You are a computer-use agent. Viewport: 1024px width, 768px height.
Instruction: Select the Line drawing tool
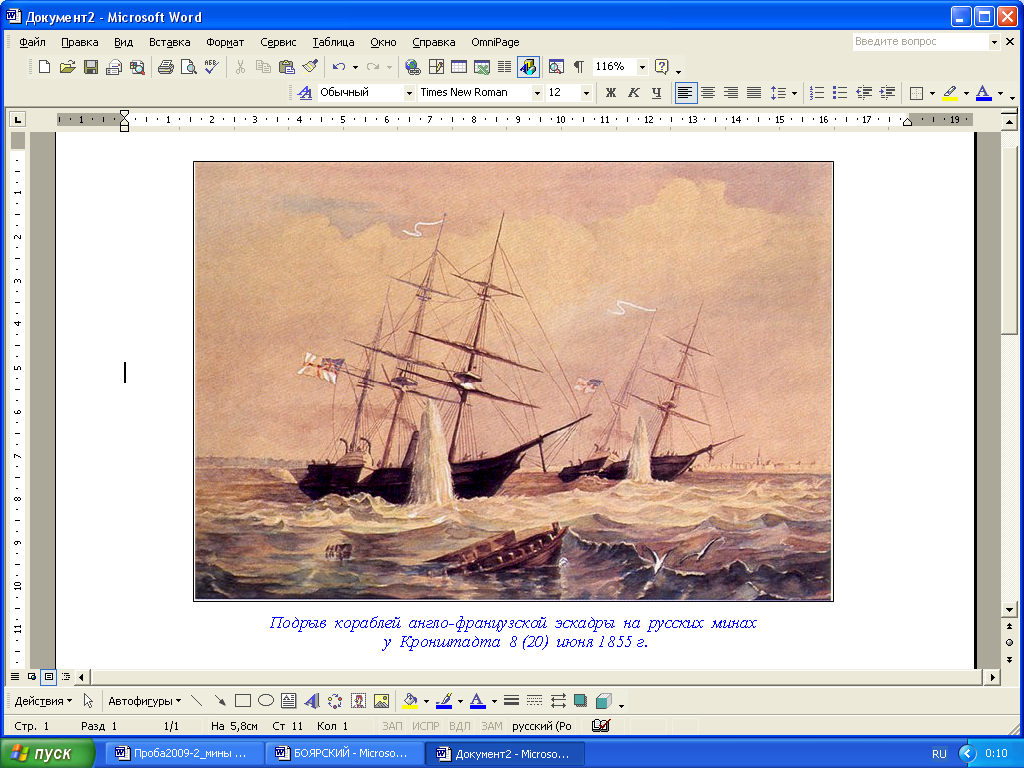pyautogui.click(x=197, y=701)
